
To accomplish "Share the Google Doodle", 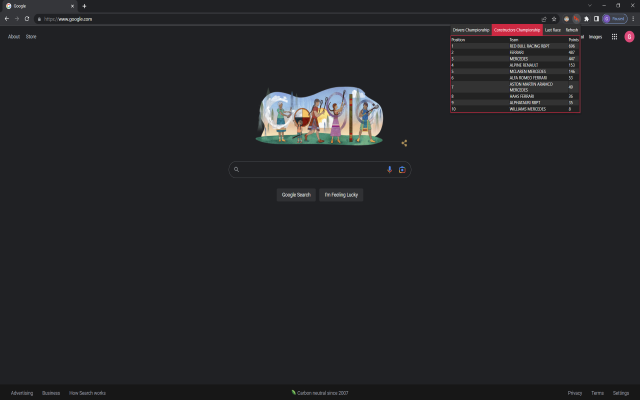I will 404,143.
